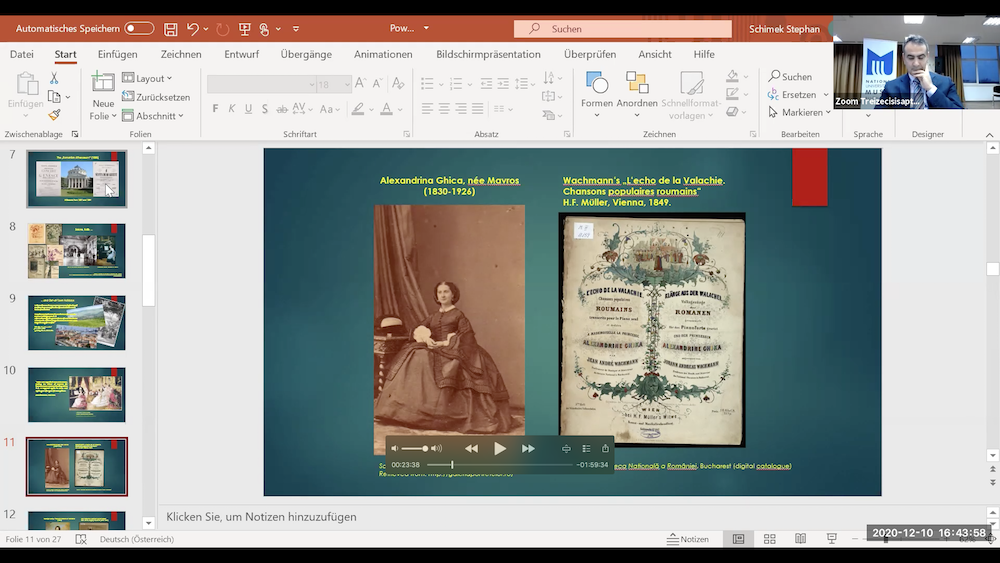The height and width of the screenshot is (563, 1000).
Task: Click the Save disk icon
Action: 170,29
